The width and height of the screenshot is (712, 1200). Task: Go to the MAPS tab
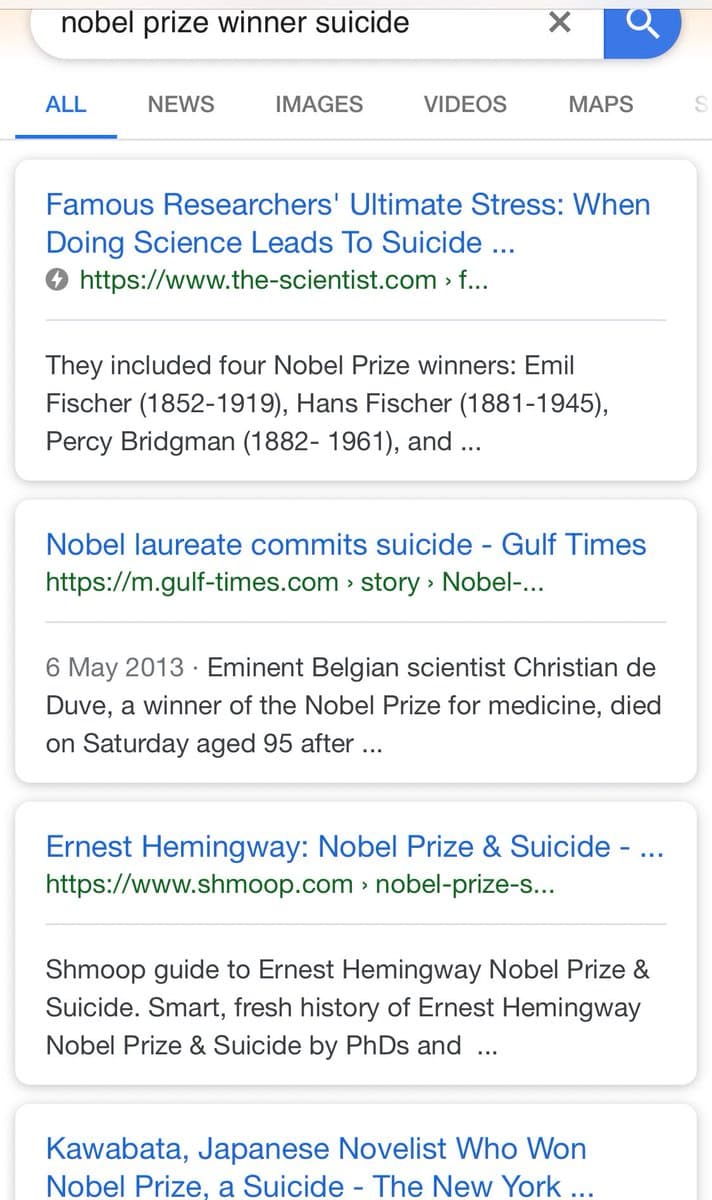[600, 104]
